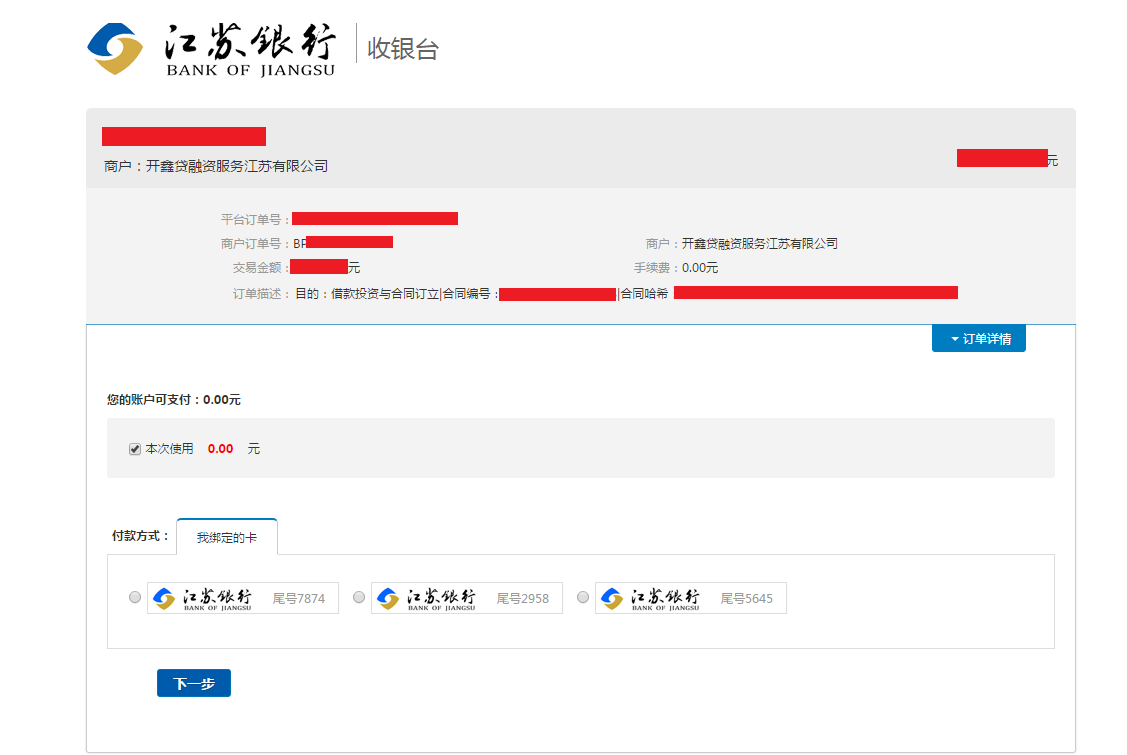Click the 手续费 0.00元 fee text
The image size is (1127, 755).
point(676,268)
